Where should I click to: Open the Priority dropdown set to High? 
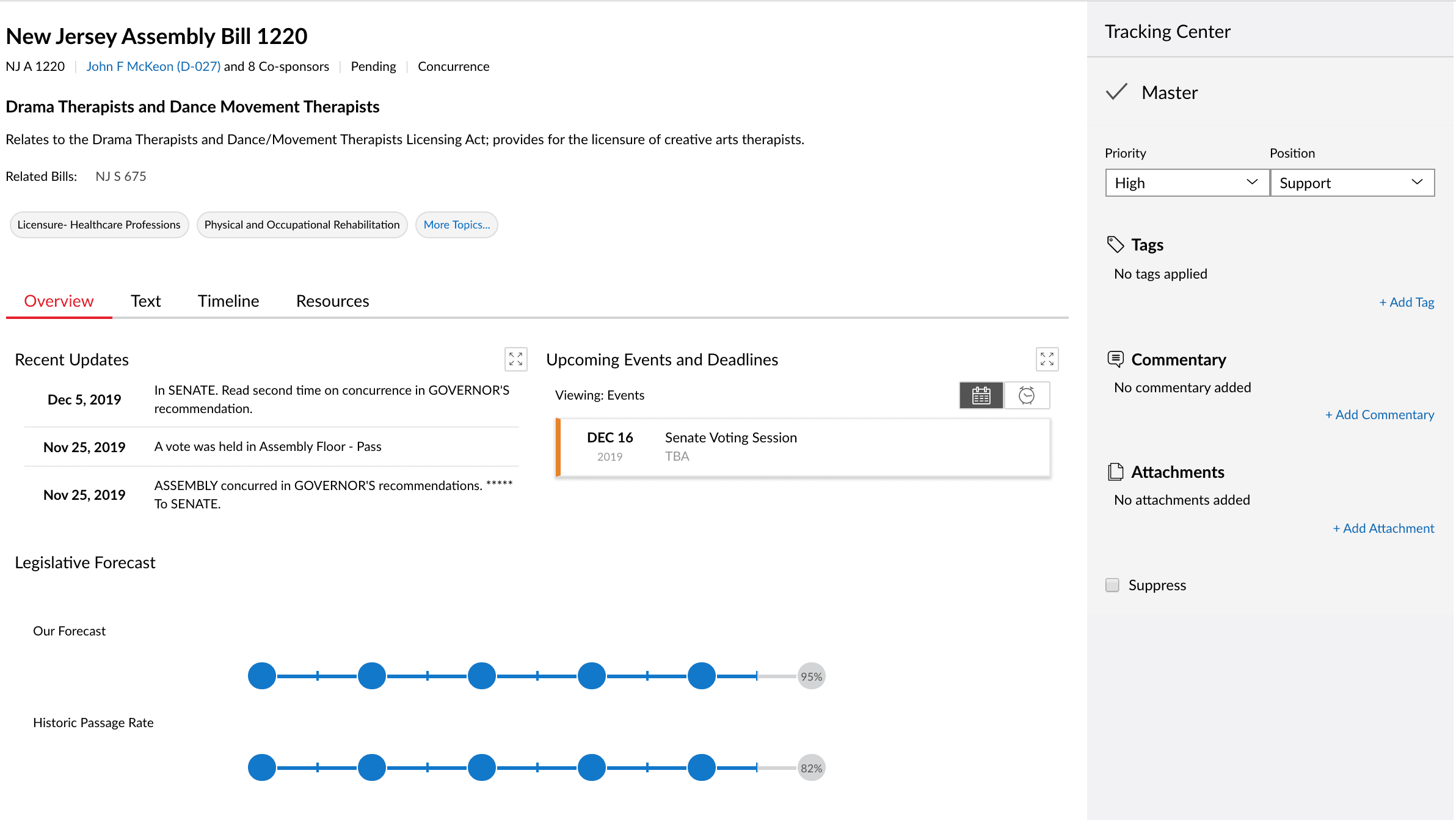(1187, 183)
